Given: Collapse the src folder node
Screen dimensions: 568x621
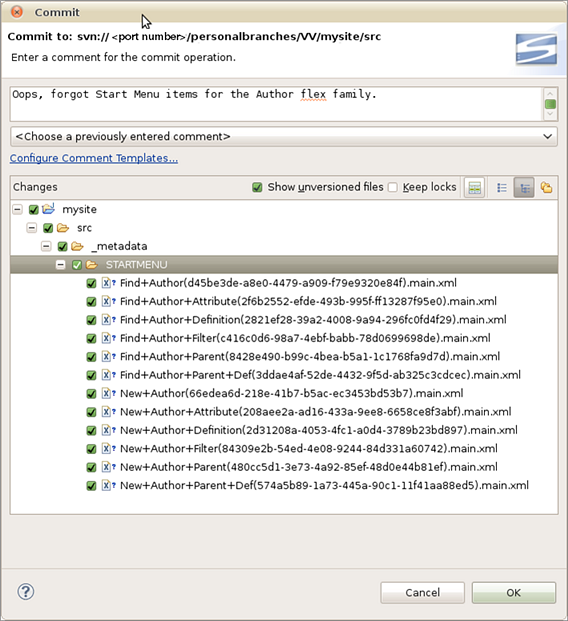Looking at the screenshot, I should click(x=32, y=228).
